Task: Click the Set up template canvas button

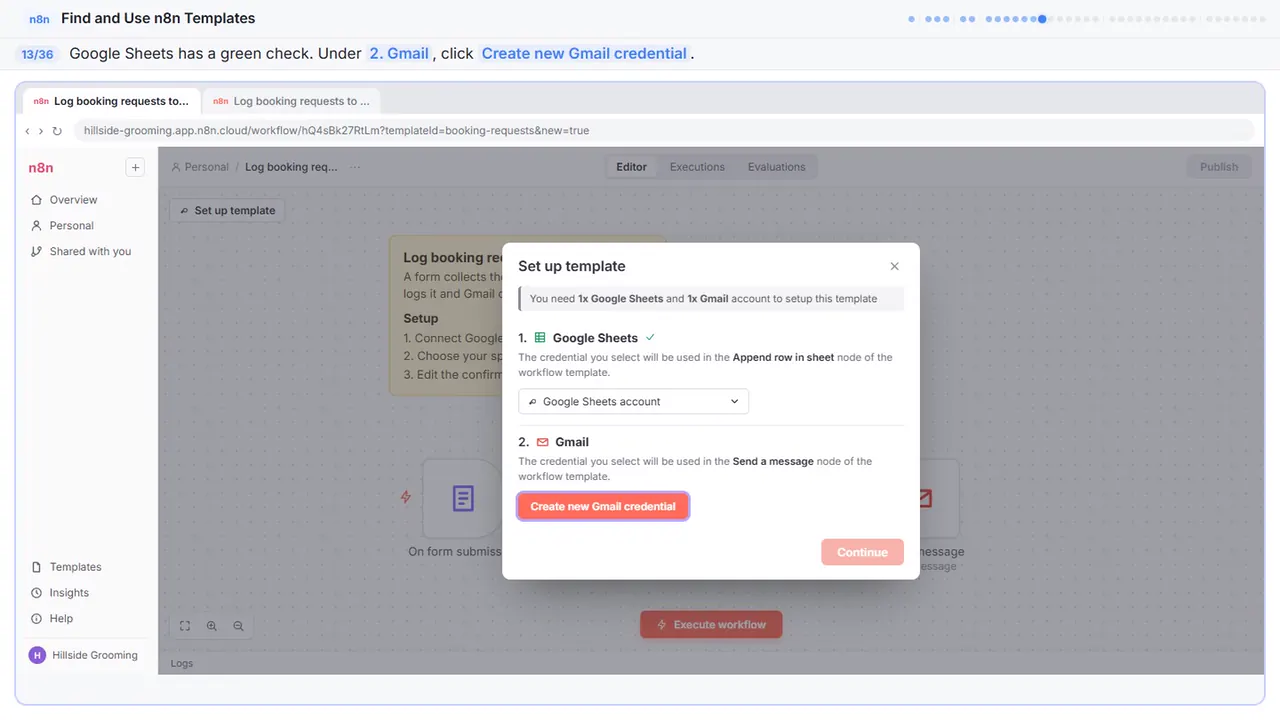Action: coord(227,211)
